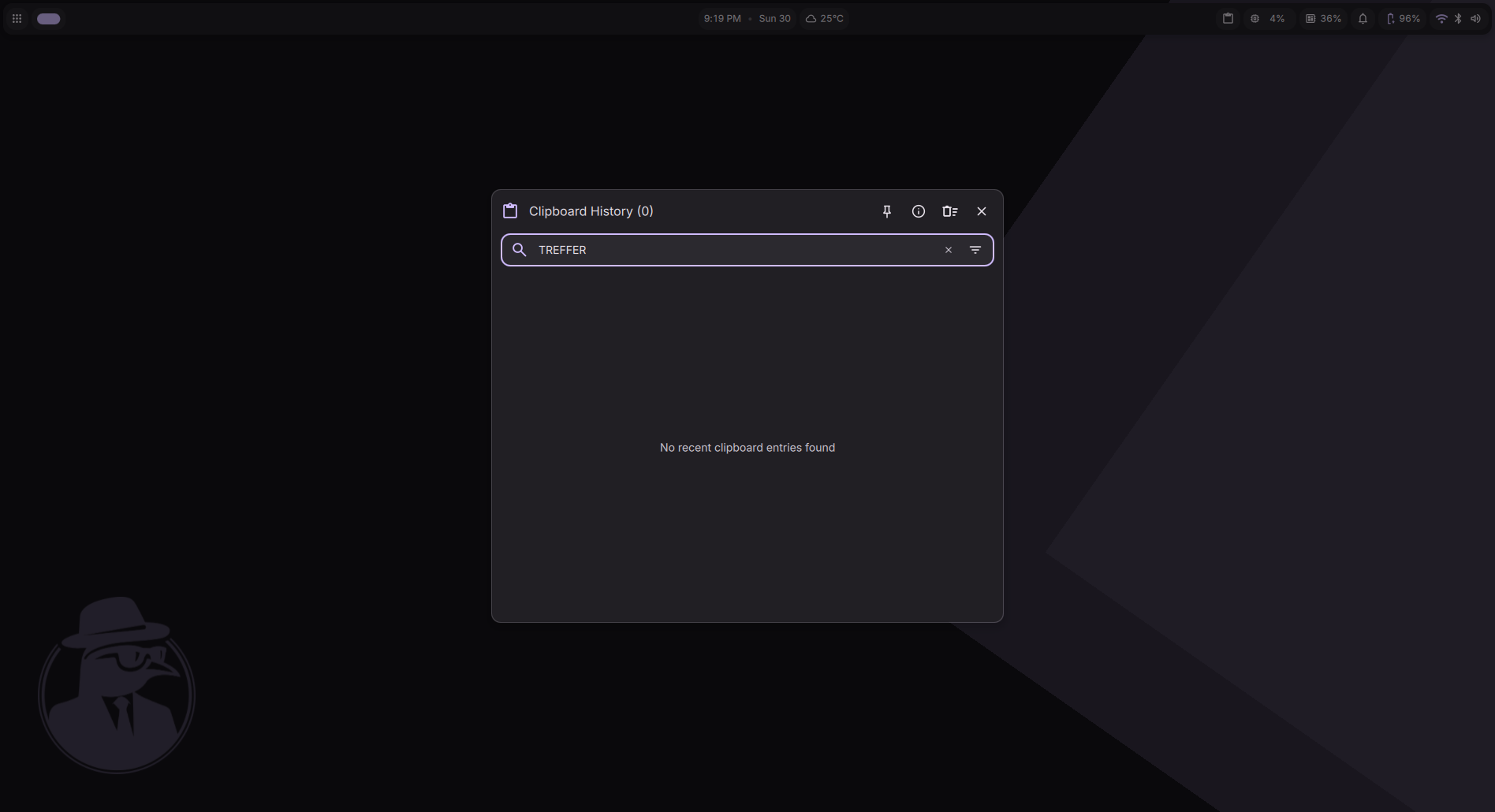
Task: Open the search filter options
Action: (975, 250)
